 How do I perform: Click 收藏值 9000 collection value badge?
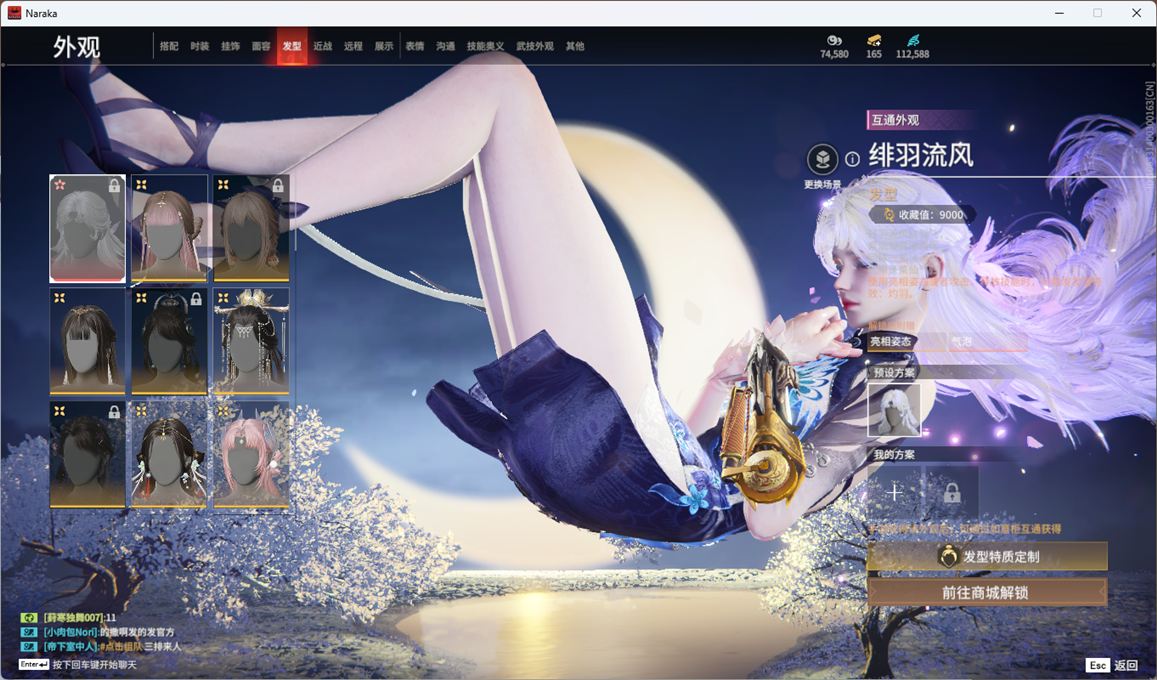923,215
